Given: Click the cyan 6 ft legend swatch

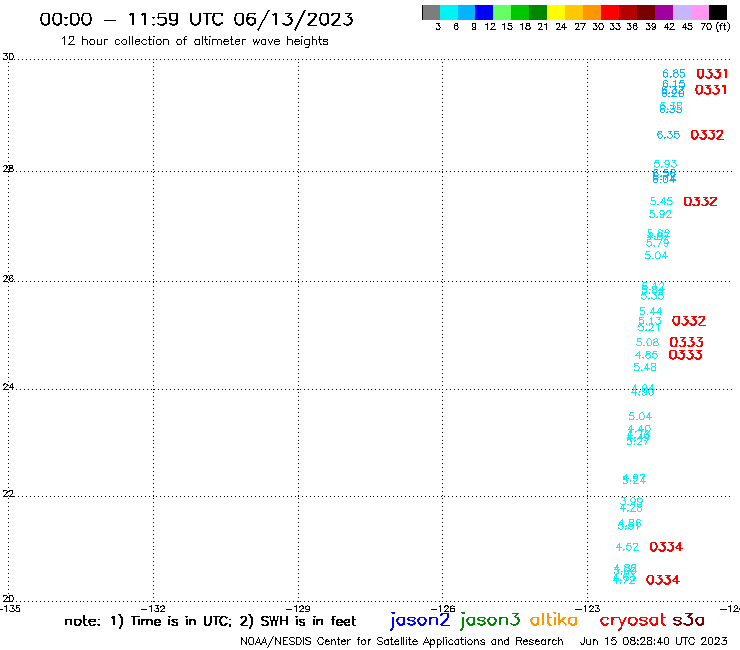Looking at the screenshot, I should [x=449, y=12].
